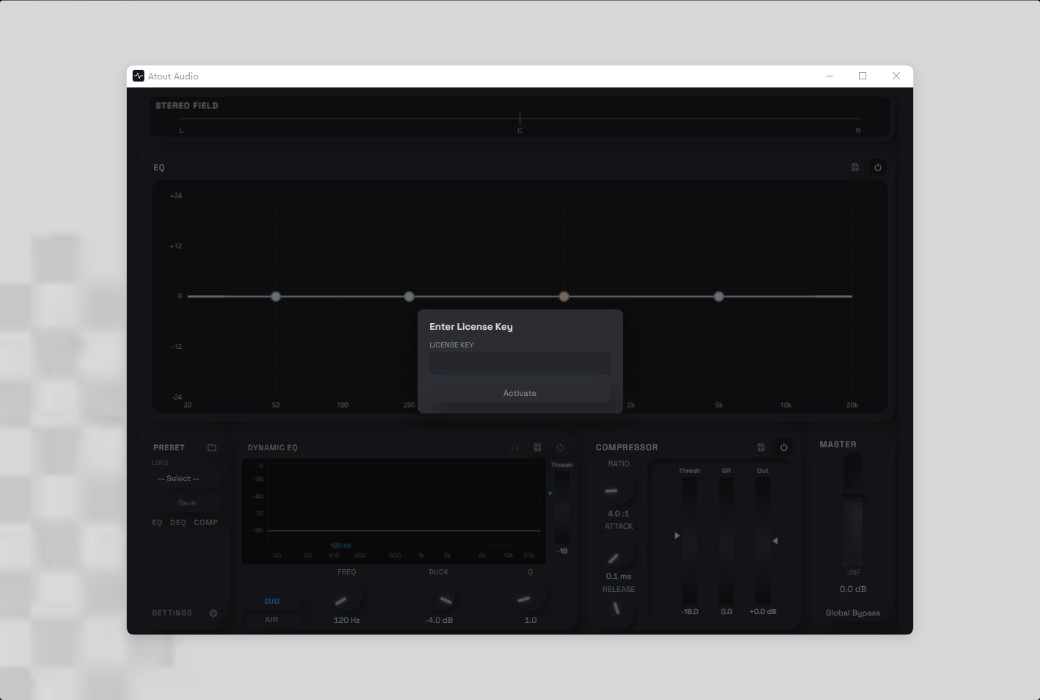Screen dimensions: 1040x700
Task: Click the Global Bypass button
Action: click(x=852, y=612)
